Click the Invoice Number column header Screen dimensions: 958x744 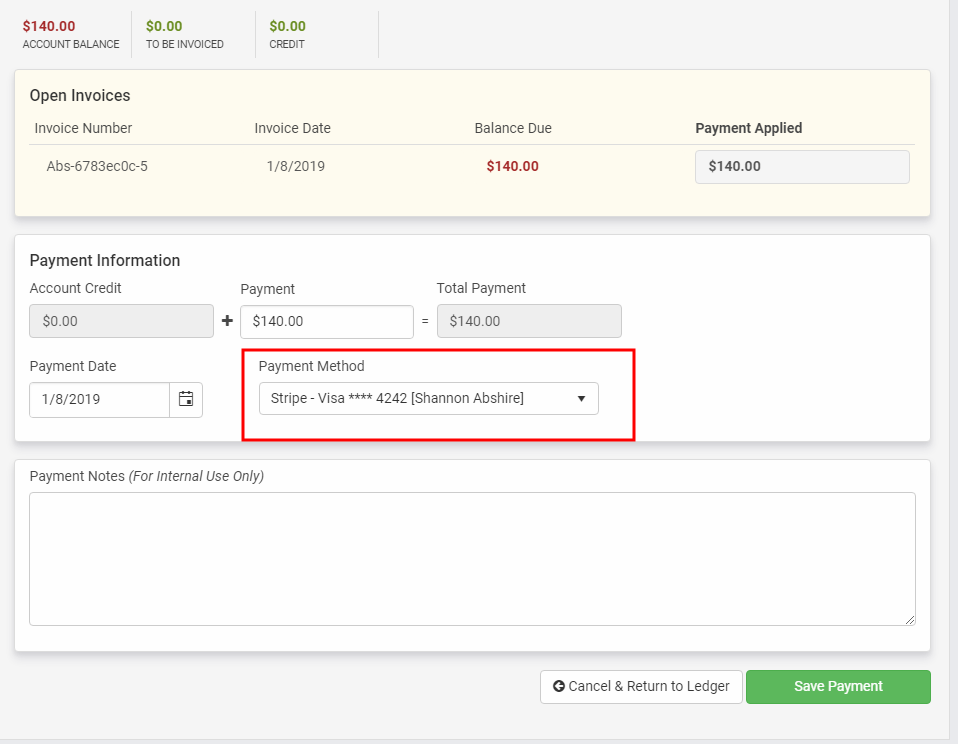(x=83, y=128)
